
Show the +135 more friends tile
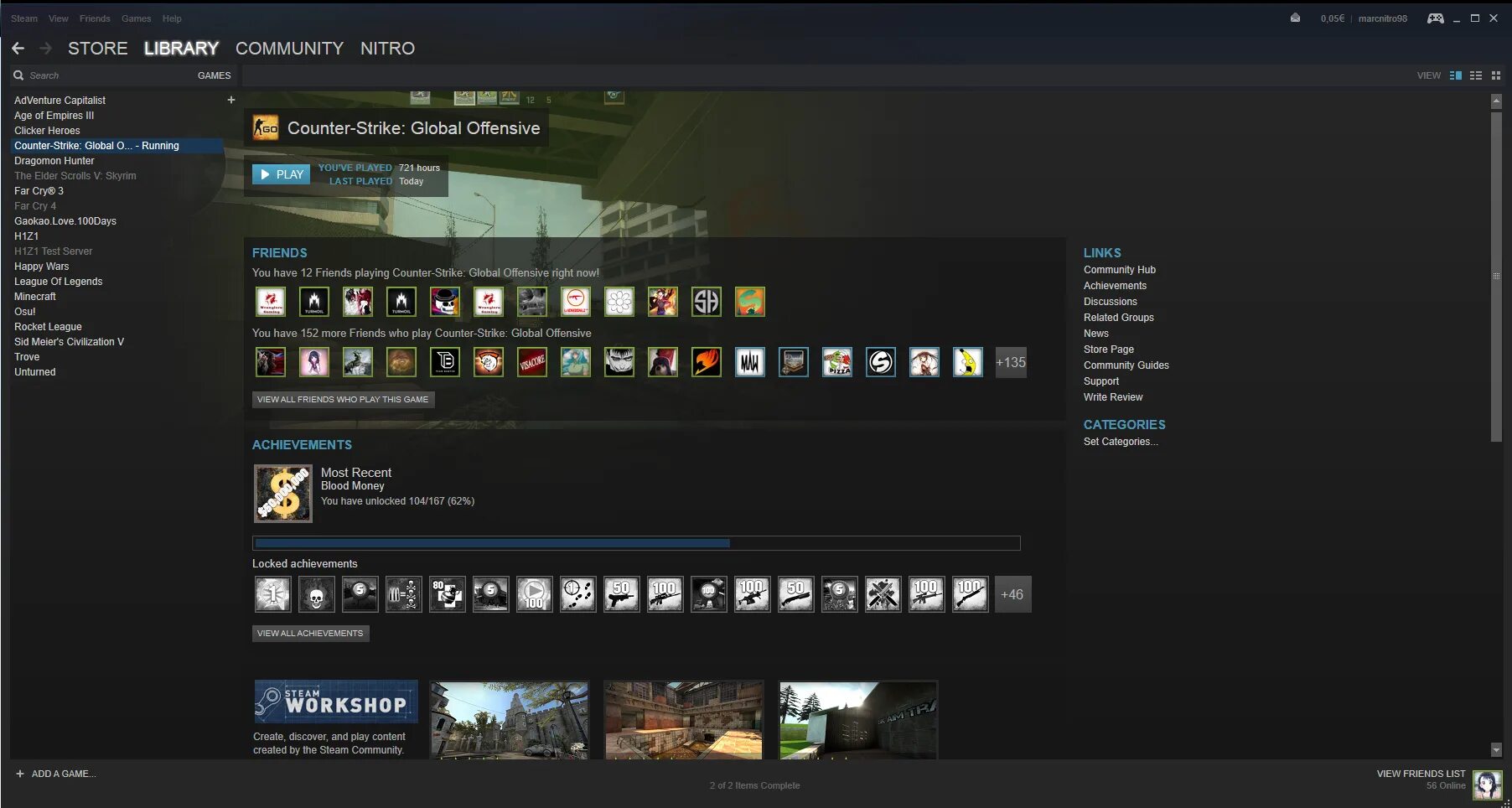tap(1011, 362)
